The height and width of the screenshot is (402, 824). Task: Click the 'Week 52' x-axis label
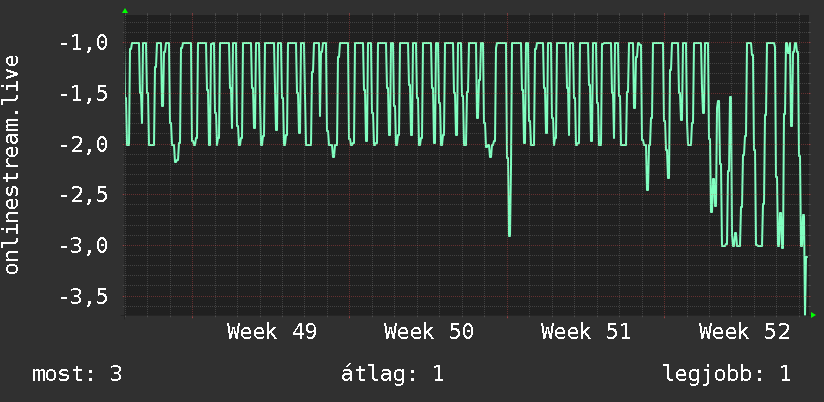coord(744,332)
